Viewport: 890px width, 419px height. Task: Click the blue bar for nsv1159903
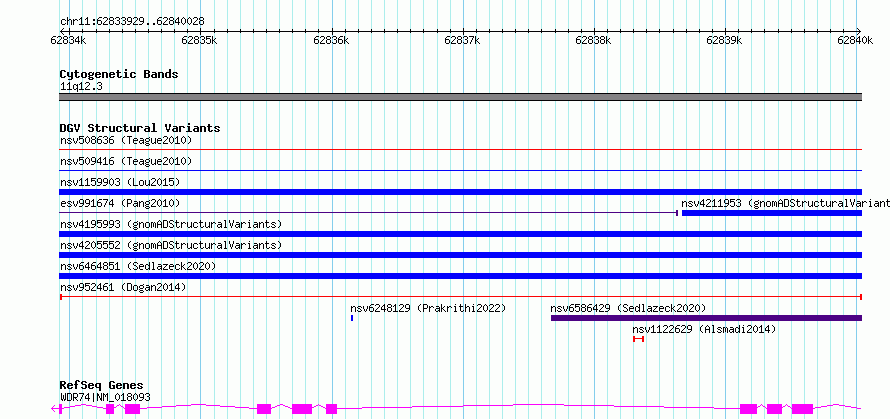pos(461,192)
